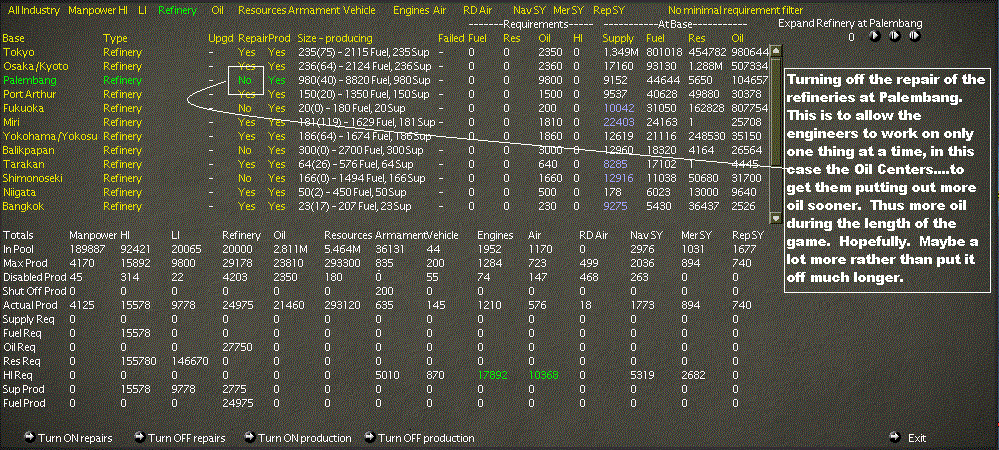999x450 pixels.
Task: Sort list by Failed column header
Action: tap(451, 38)
